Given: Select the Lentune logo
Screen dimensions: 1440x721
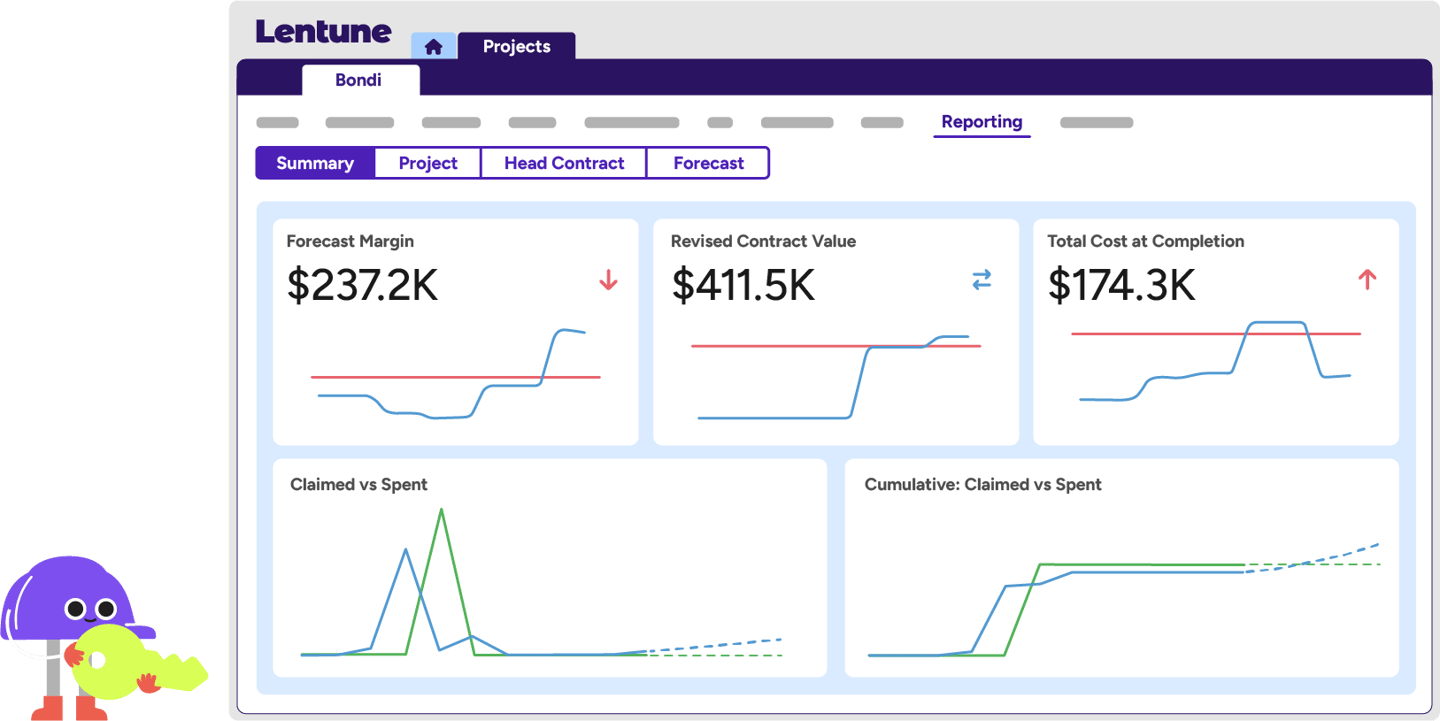Looking at the screenshot, I should (323, 31).
